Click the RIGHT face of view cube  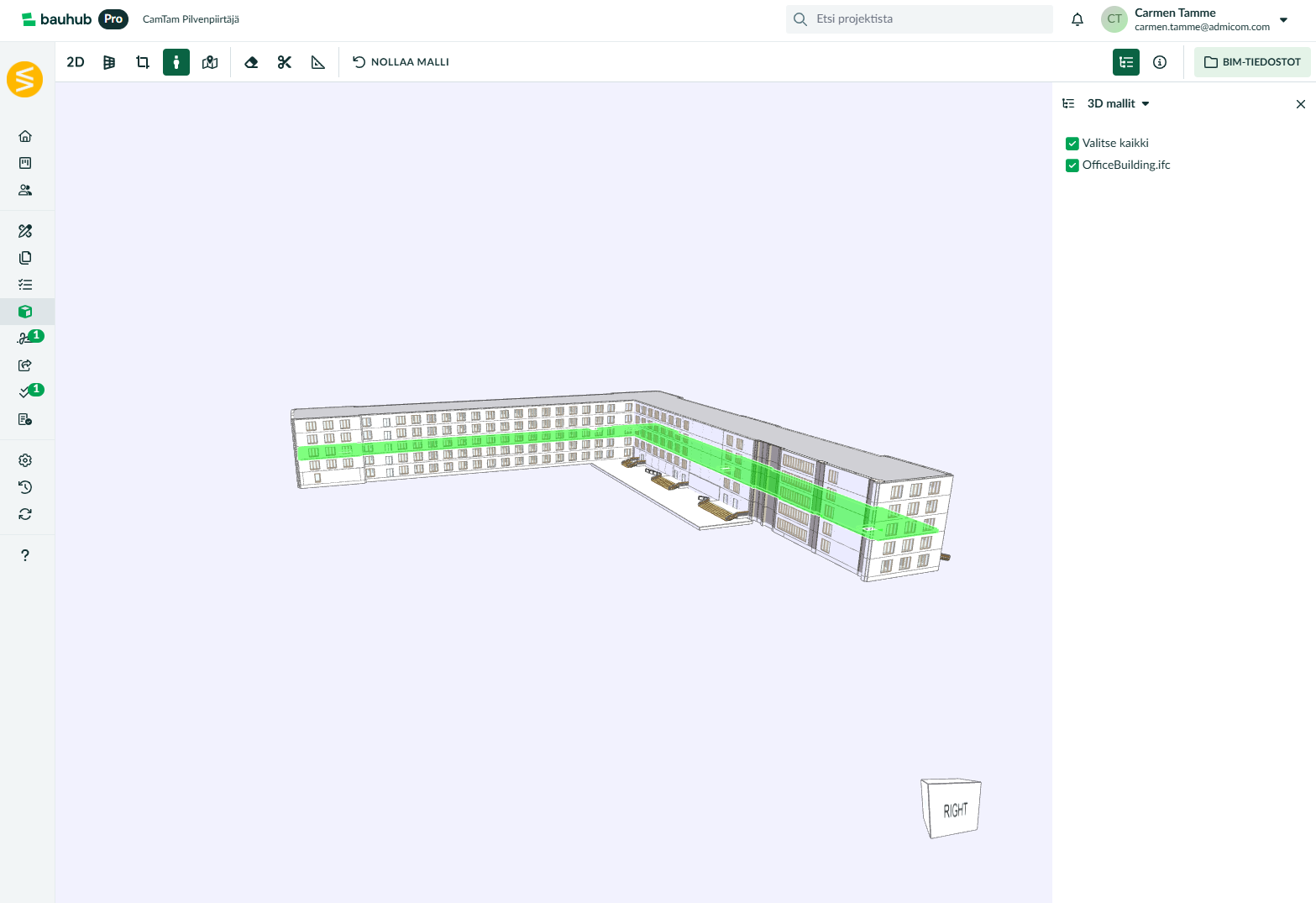[955, 810]
